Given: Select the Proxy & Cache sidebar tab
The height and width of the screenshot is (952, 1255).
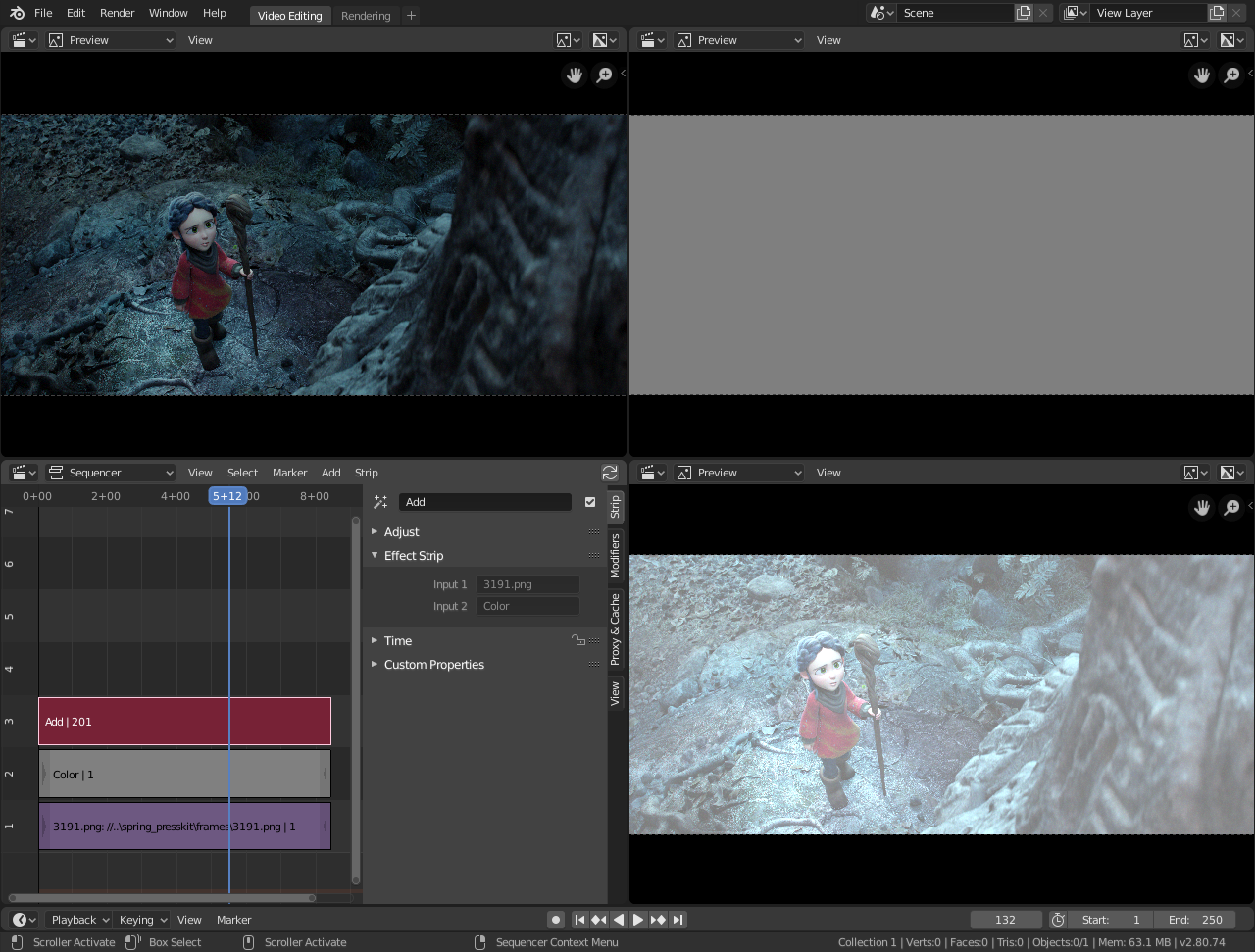Looking at the screenshot, I should pos(614,618).
